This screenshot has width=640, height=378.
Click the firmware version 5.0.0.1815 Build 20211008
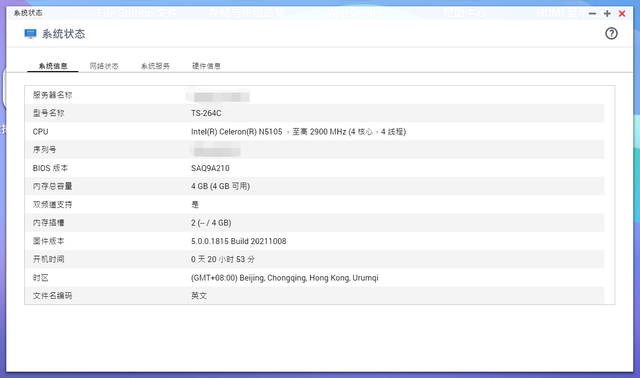click(x=238, y=241)
